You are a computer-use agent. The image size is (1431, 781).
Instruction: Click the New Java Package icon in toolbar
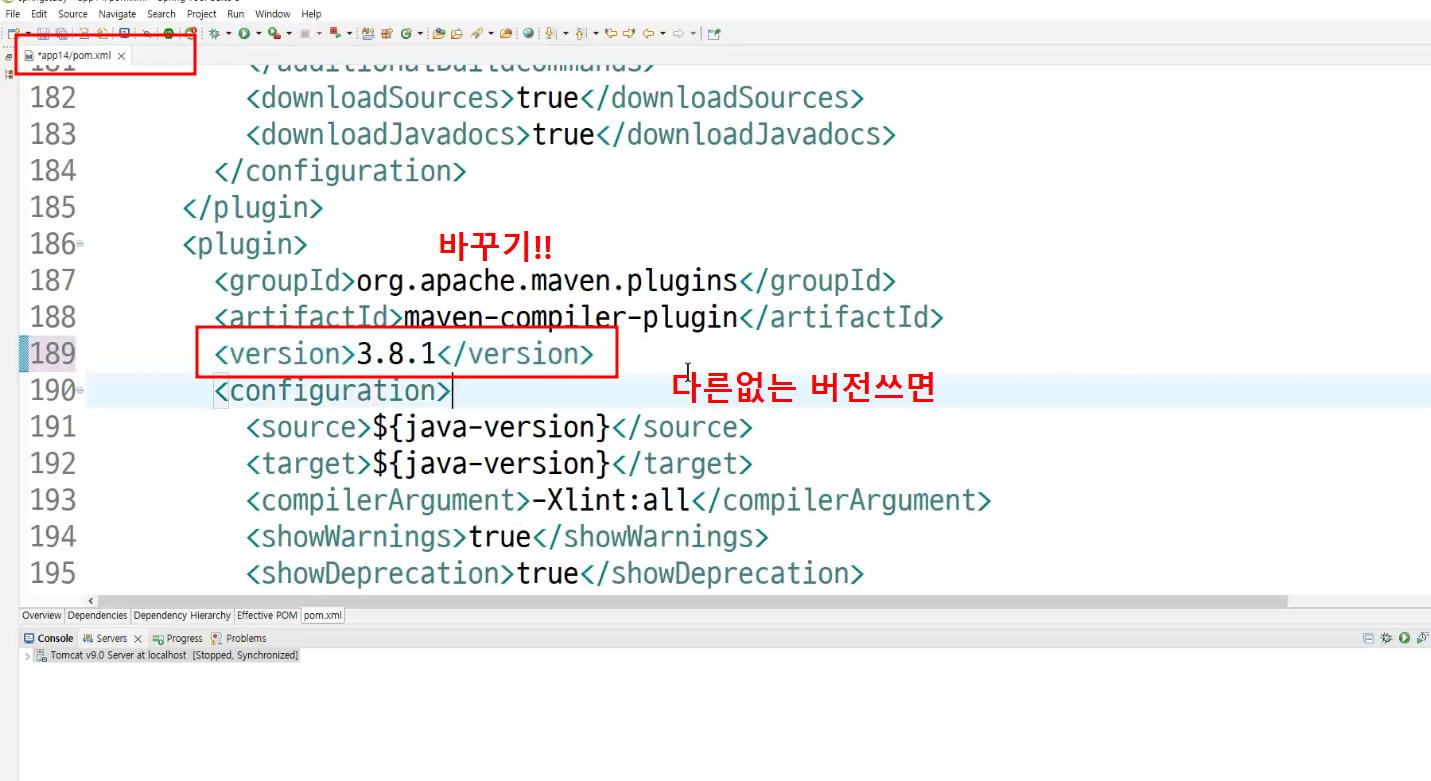click(387, 33)
